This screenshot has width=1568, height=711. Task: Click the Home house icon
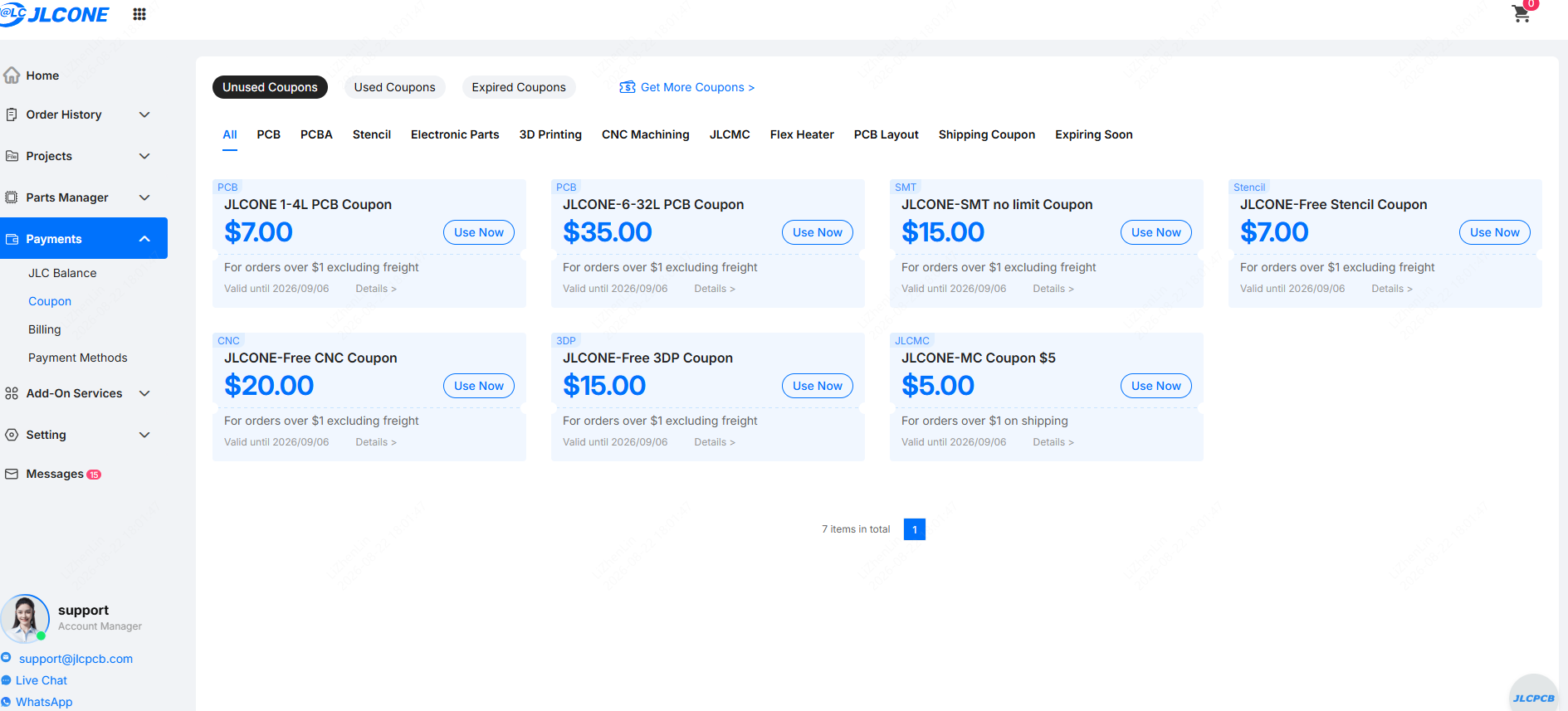(x=12, y=75)
